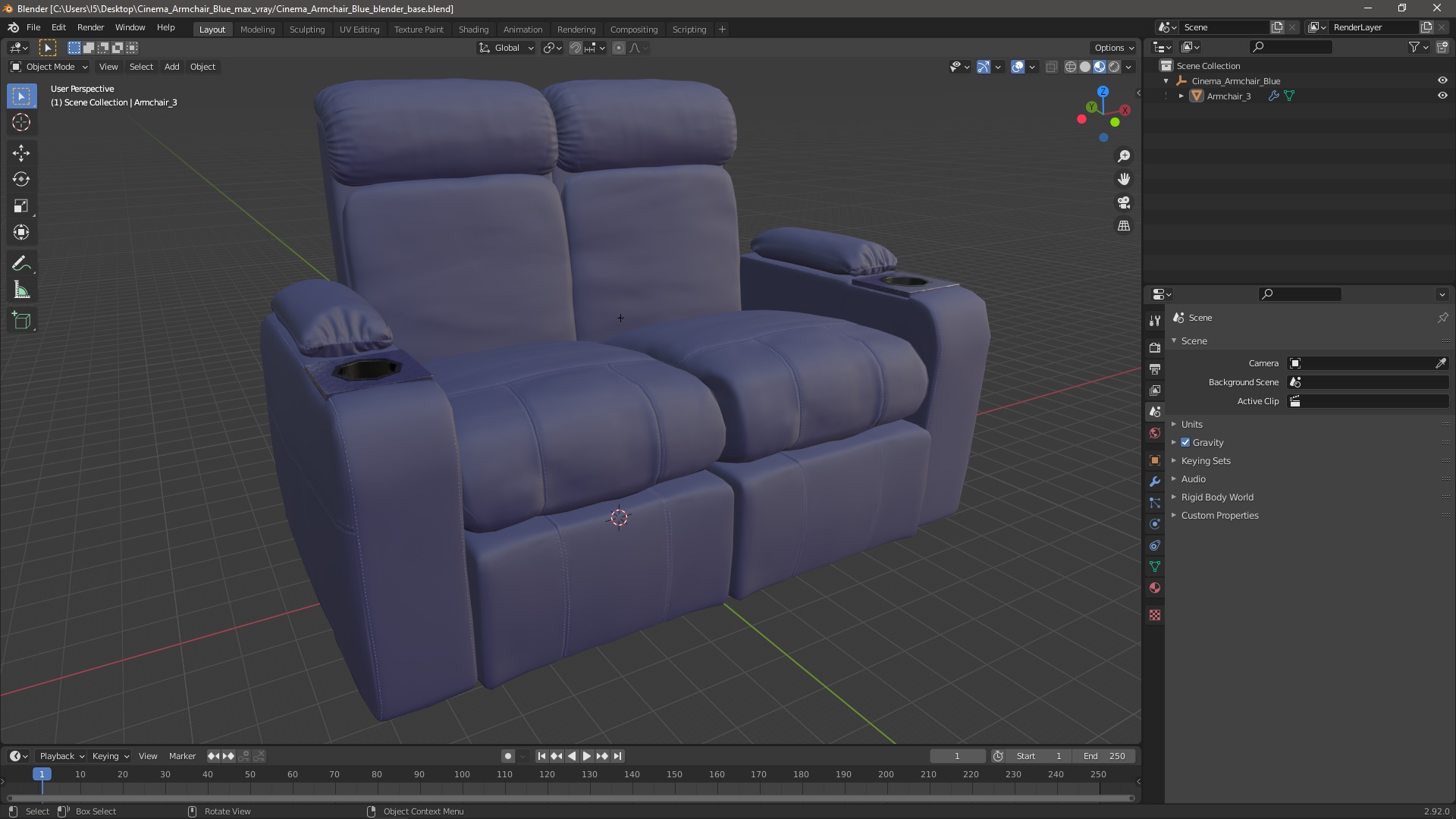Click the End frame field
The image size is (1456, 819).
(1105, 756)
